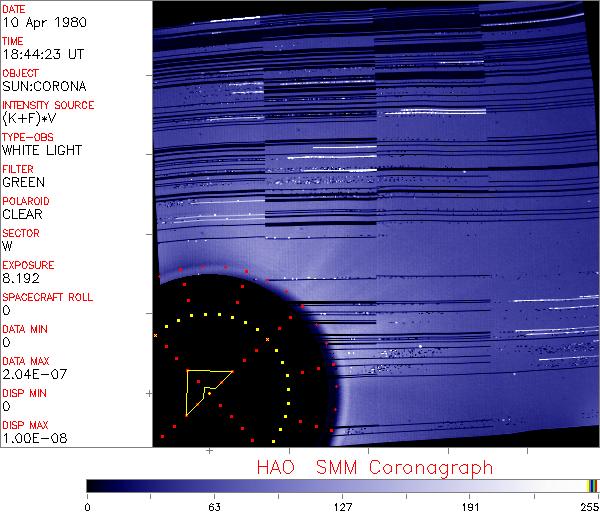This screenshot has height=512, width=600.
Task: Click the display max value 1.00E-08
Action: pyautogui.click(x=30, y=438)
